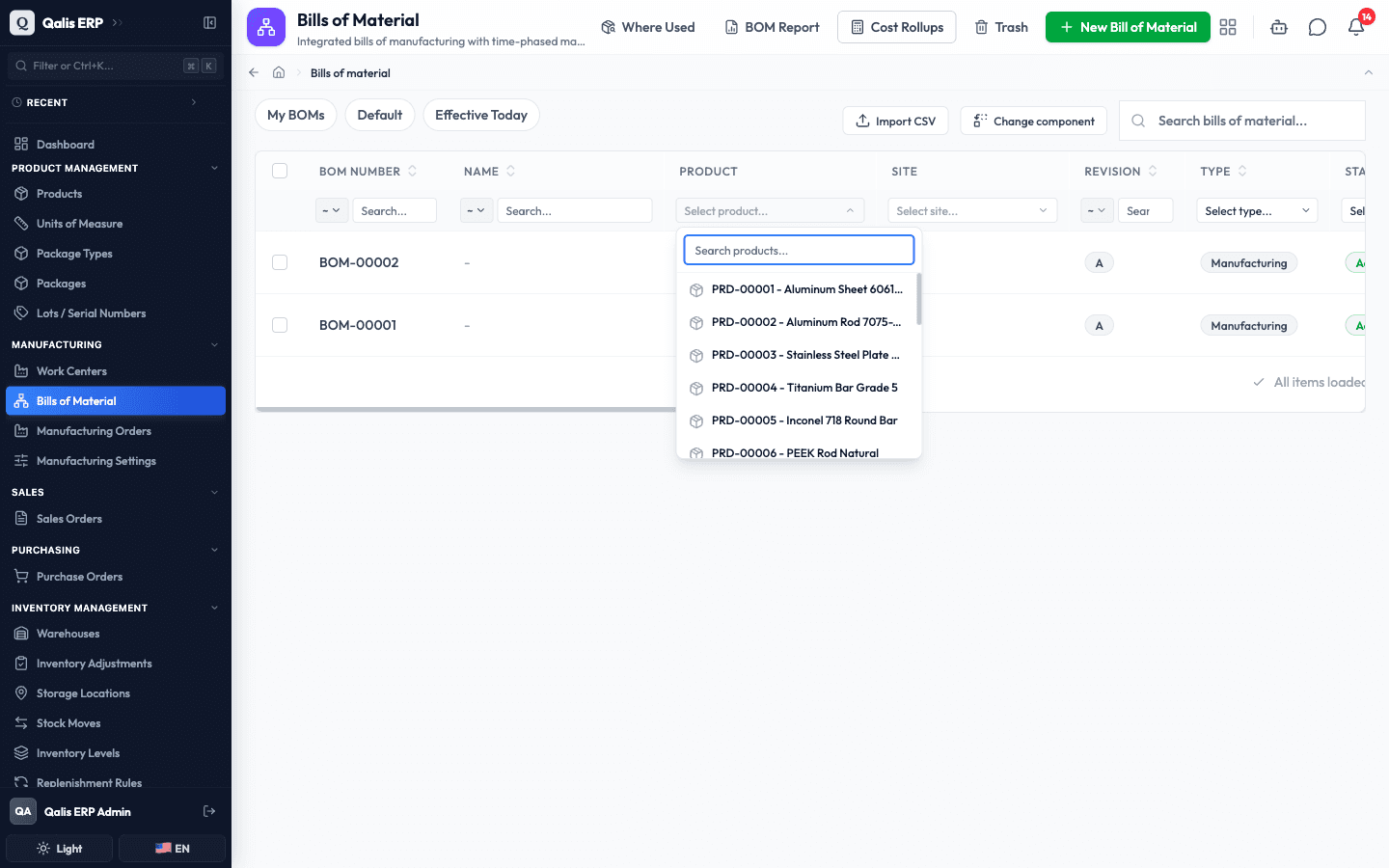Open the apps grid icon
Viewport: 1389px width, 868px height.
click(x=1228, y=27)
